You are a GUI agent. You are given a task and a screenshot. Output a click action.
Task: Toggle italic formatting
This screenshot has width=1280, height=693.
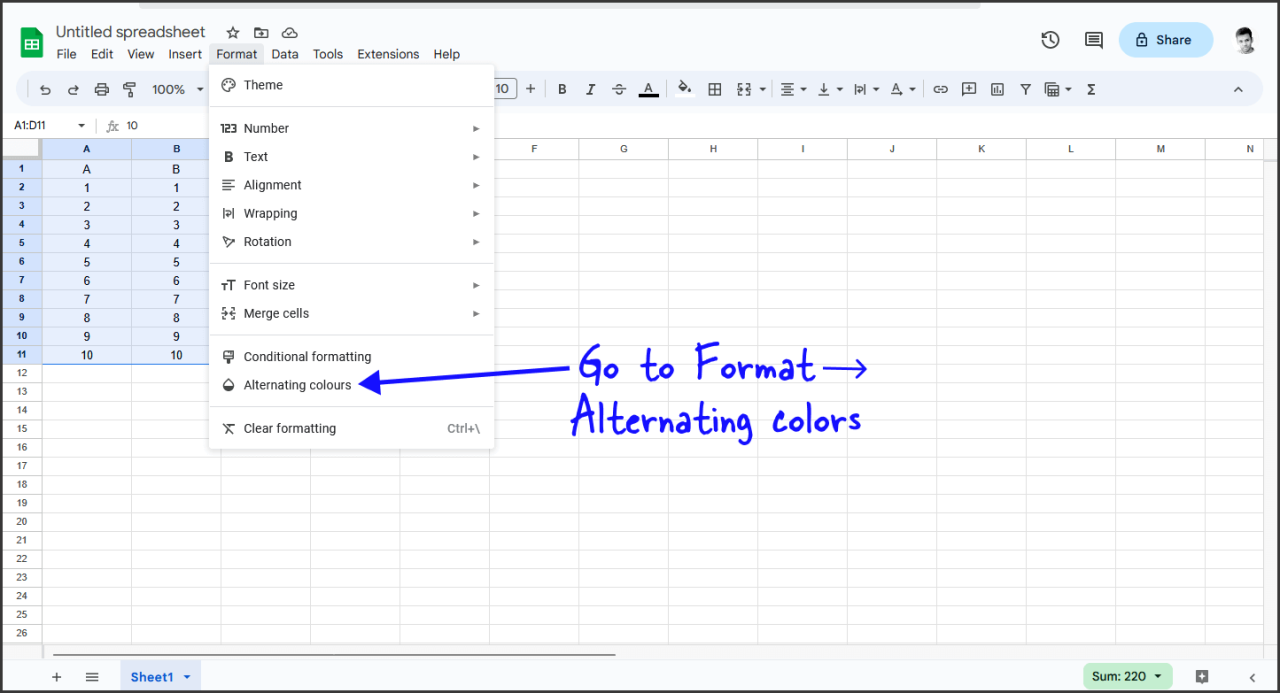pyautogui.click(x=590, y=90)
